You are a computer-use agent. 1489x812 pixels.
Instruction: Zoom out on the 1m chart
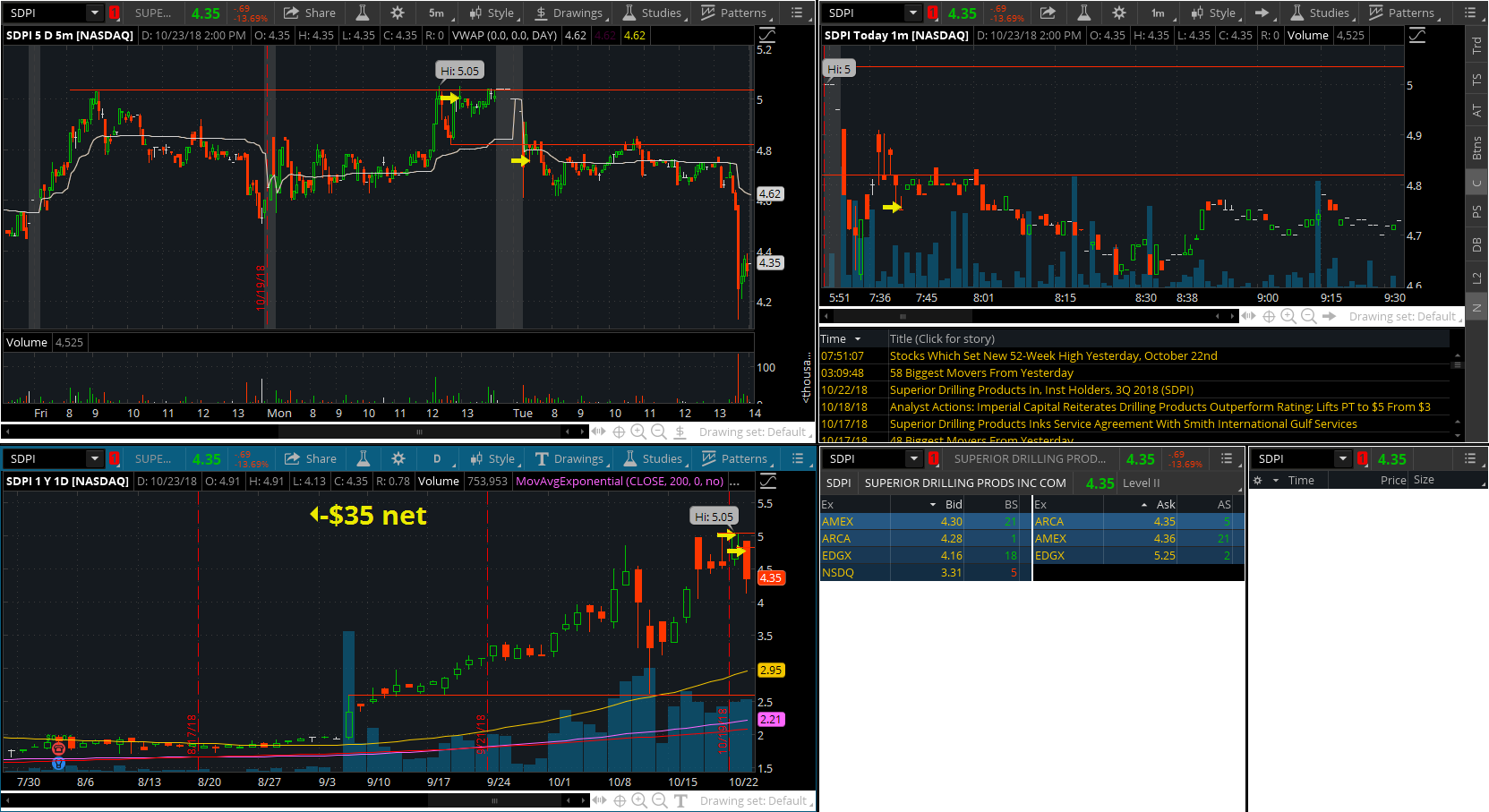coord(1308,316)
